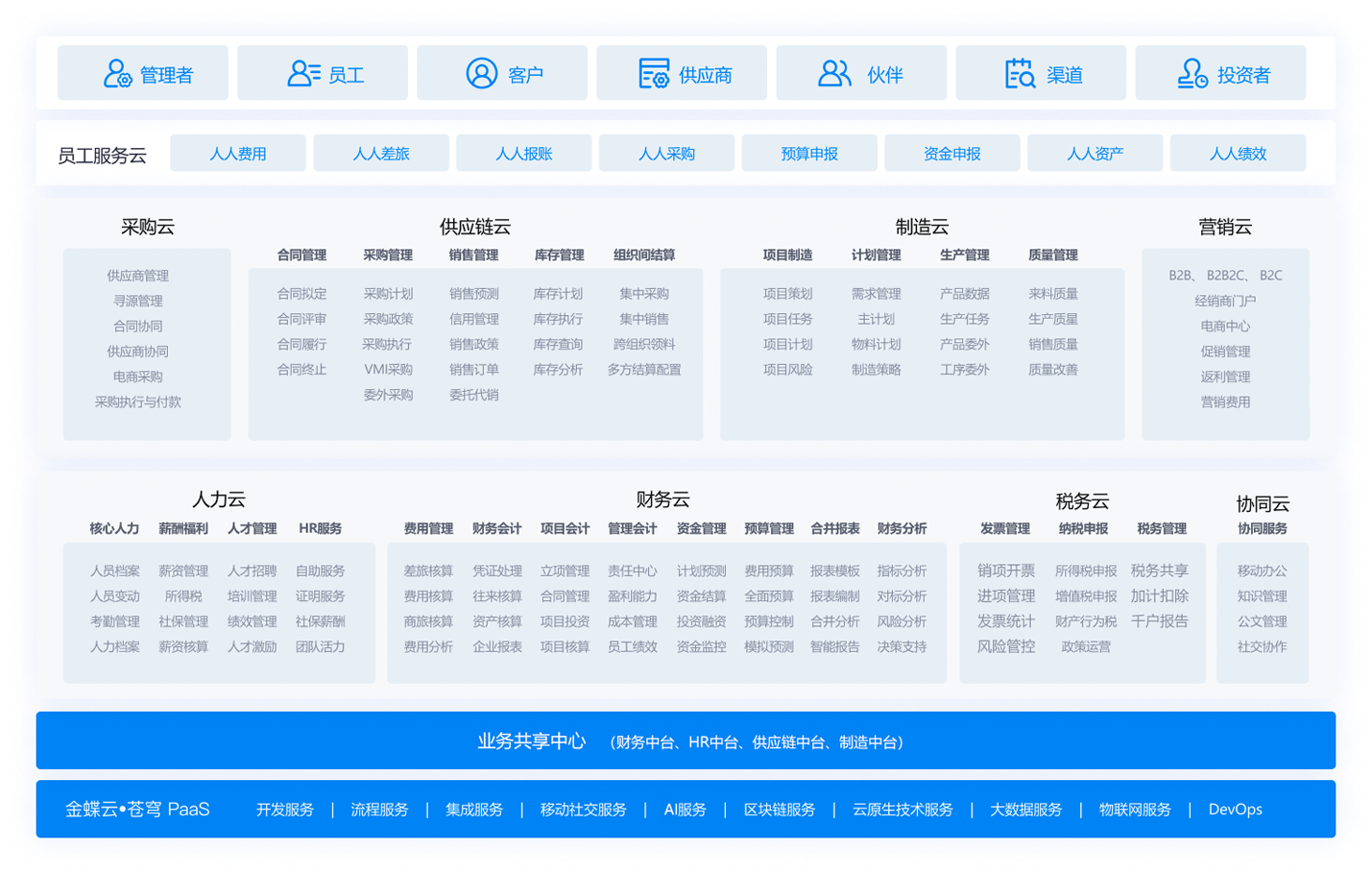Click 薪资管理 under 薪酬福利
1372x874 pixels.
[x=183, y=571]
